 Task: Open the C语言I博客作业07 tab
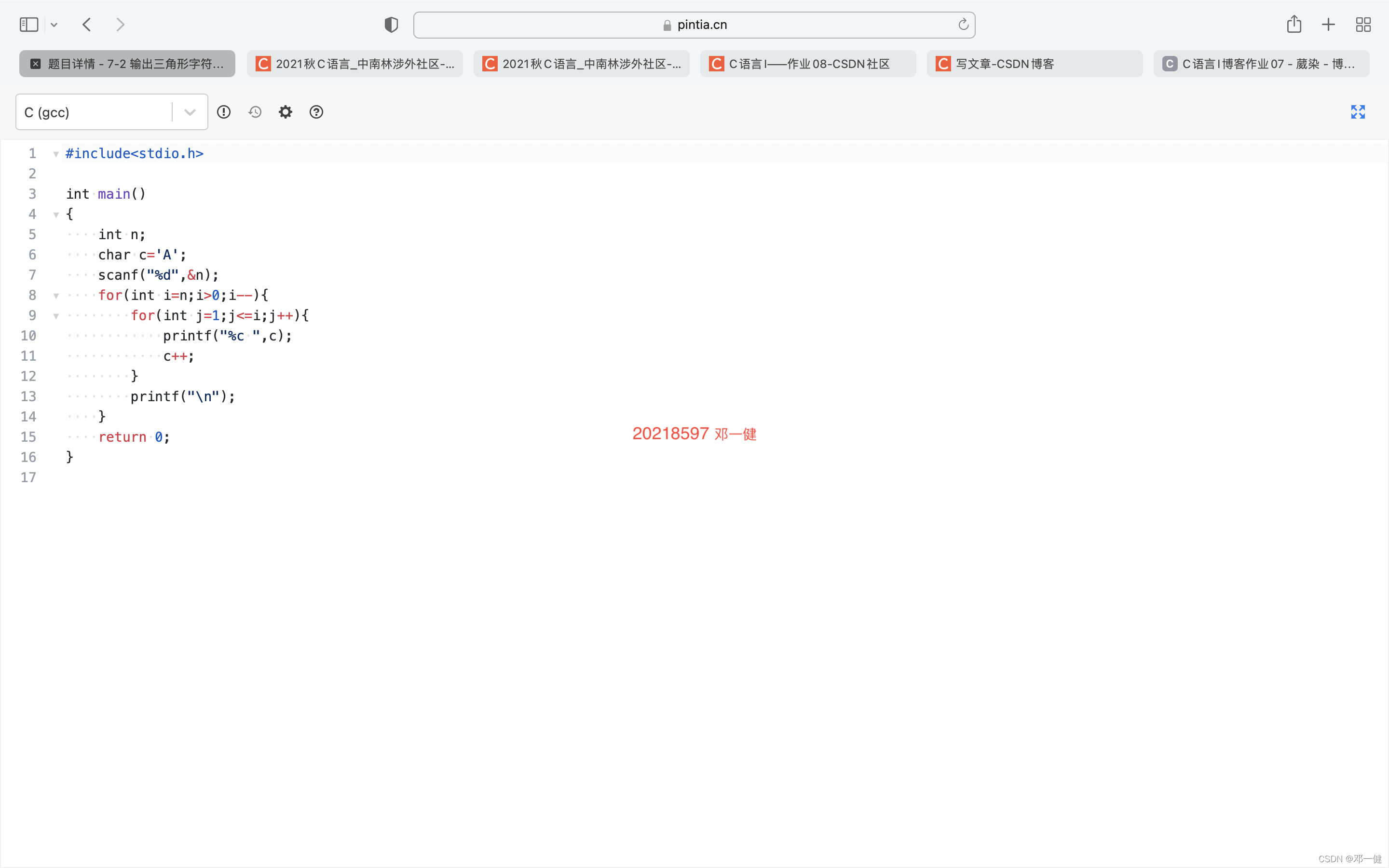click(1262, 64)
